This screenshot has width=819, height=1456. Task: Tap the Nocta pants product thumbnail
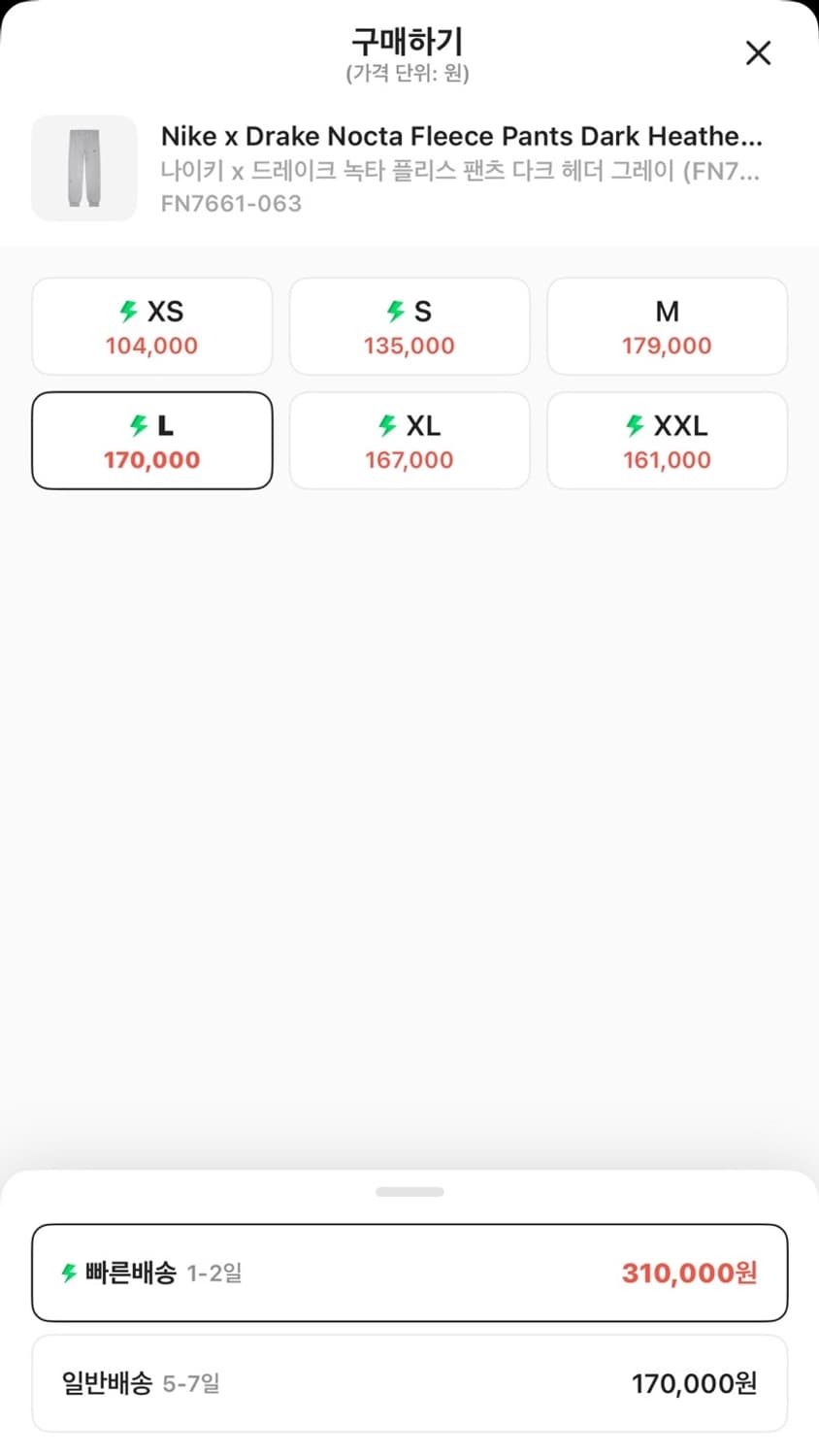pos(84,168)
